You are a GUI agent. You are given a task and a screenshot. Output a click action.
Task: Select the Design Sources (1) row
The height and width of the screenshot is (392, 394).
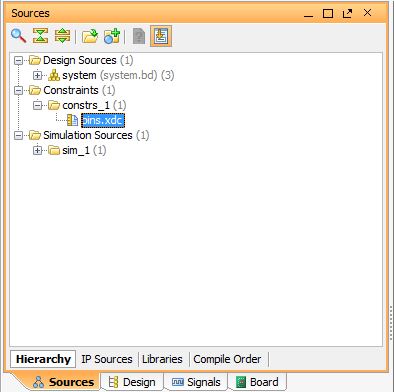coord(88,60)
